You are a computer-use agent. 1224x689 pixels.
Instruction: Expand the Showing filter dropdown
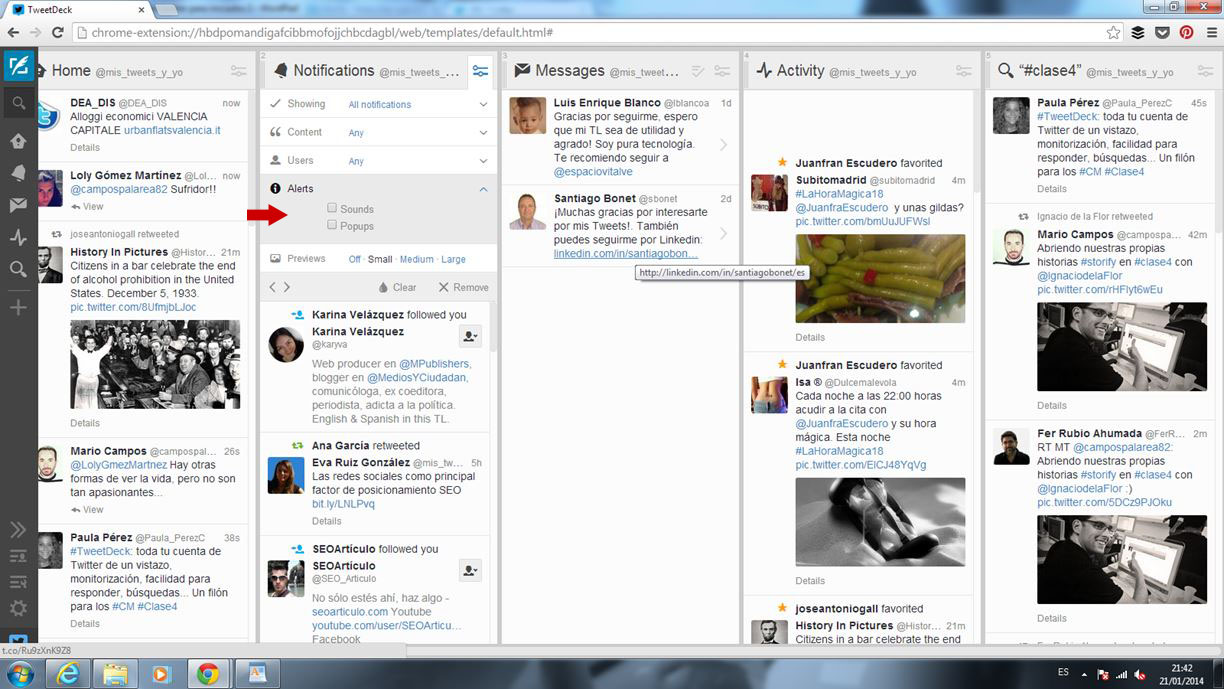483,104
